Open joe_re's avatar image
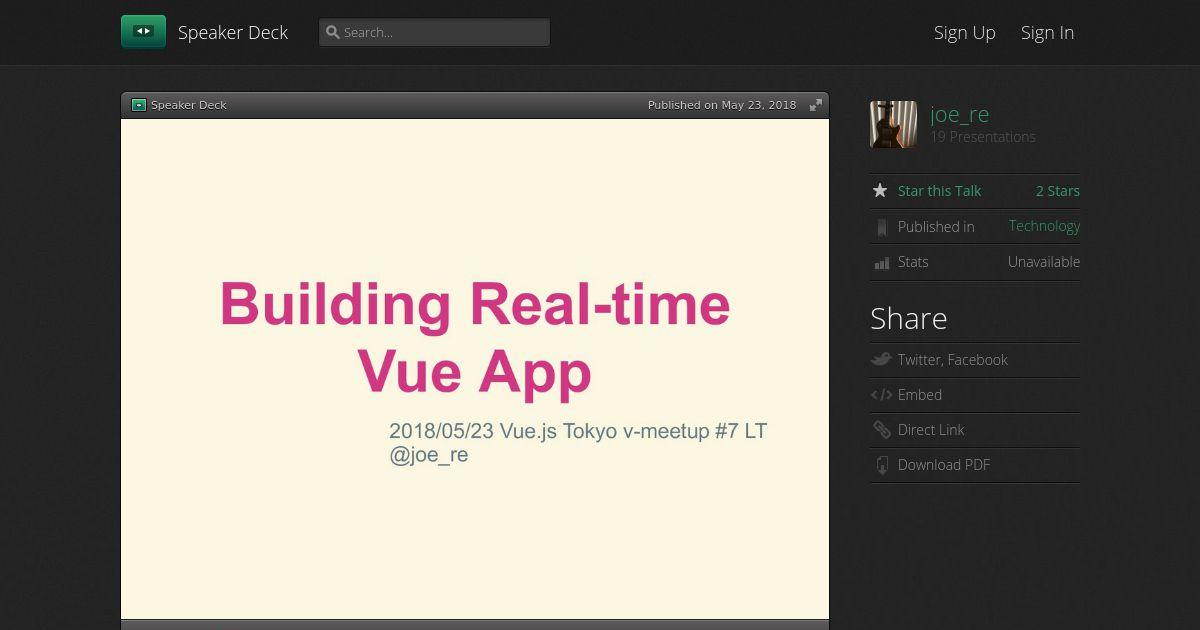This screenshot has width=1200, height=630. [893, 124]
